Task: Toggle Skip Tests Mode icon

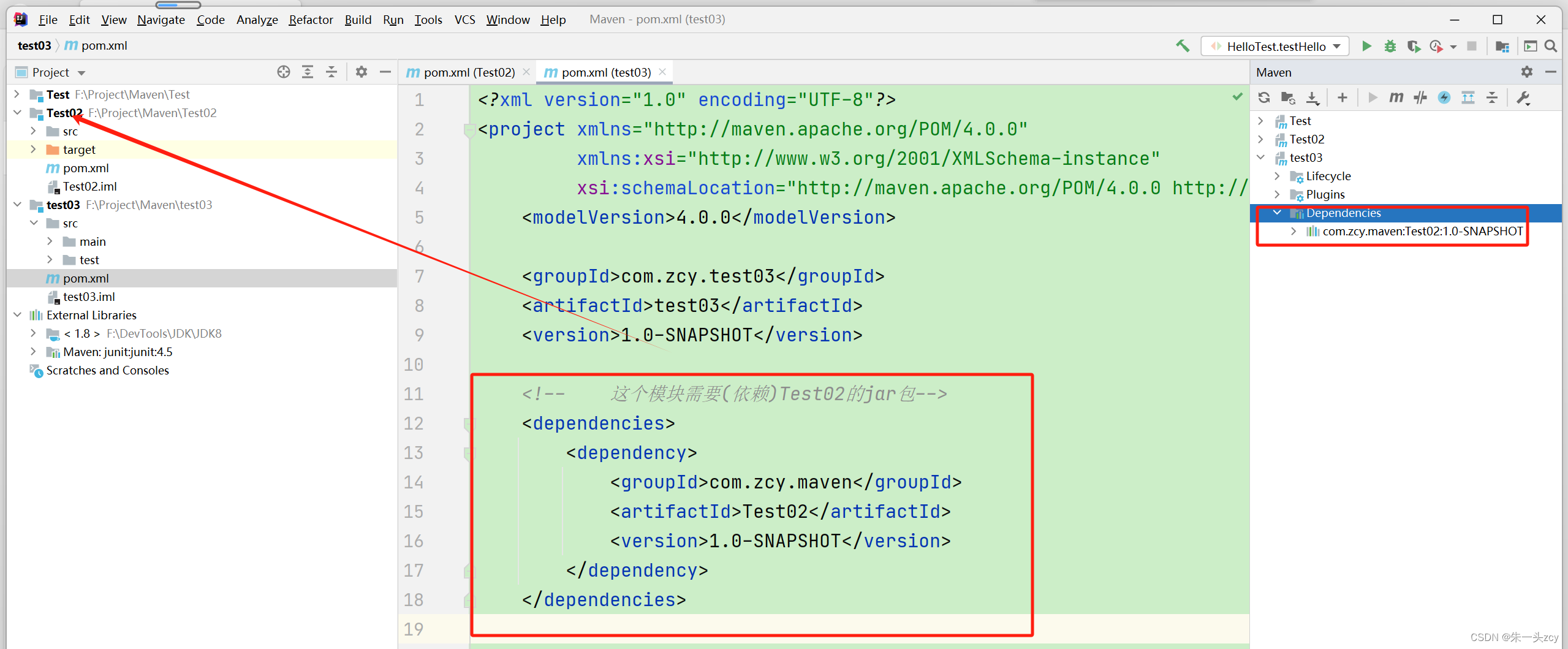Action: click(1444, 97)
